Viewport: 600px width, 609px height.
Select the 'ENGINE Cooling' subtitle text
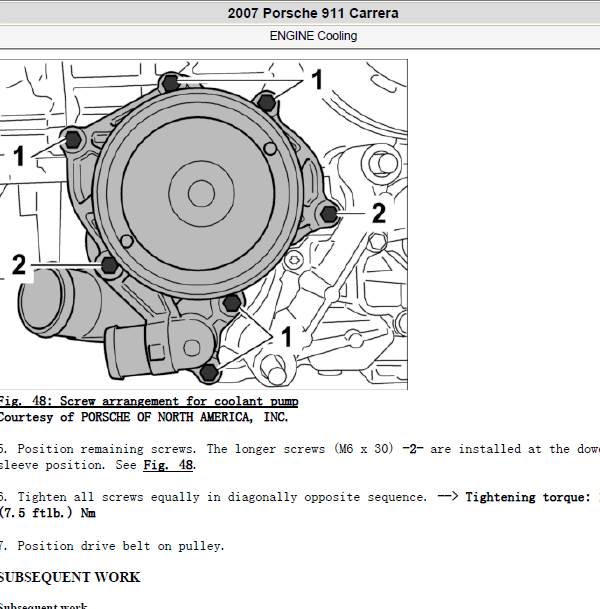[x=313, y=36]
